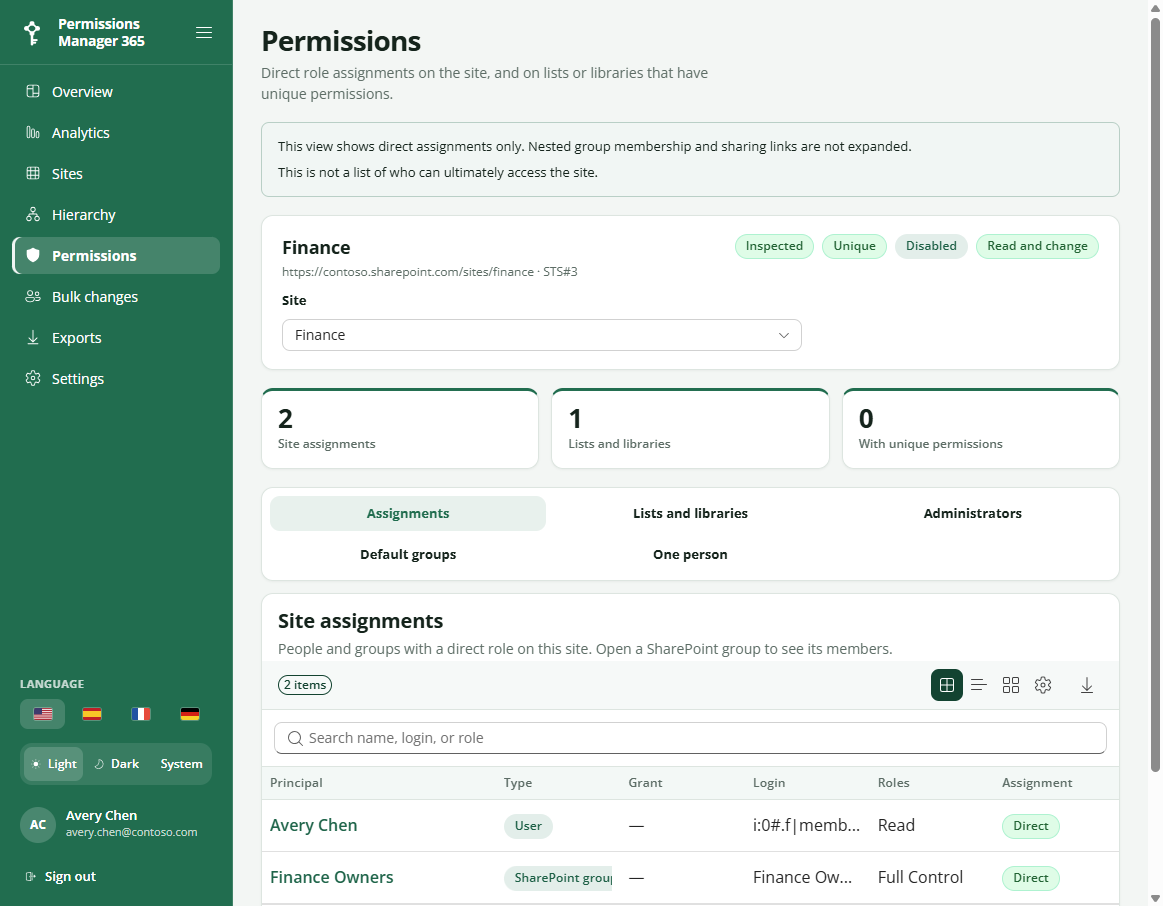Collapse sidebar with hamburger menu icon
The height and width of the screenshot is (906, 1163).
(204, 33)
